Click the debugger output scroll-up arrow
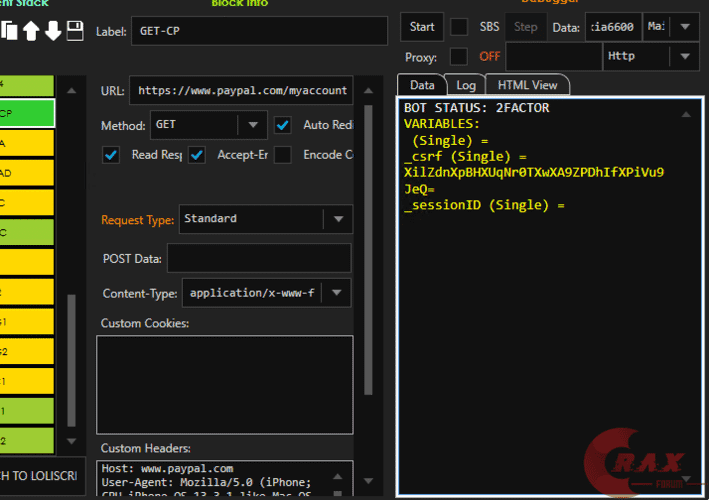The width and height of the screenshot is (709, 500). click(685, 115)
